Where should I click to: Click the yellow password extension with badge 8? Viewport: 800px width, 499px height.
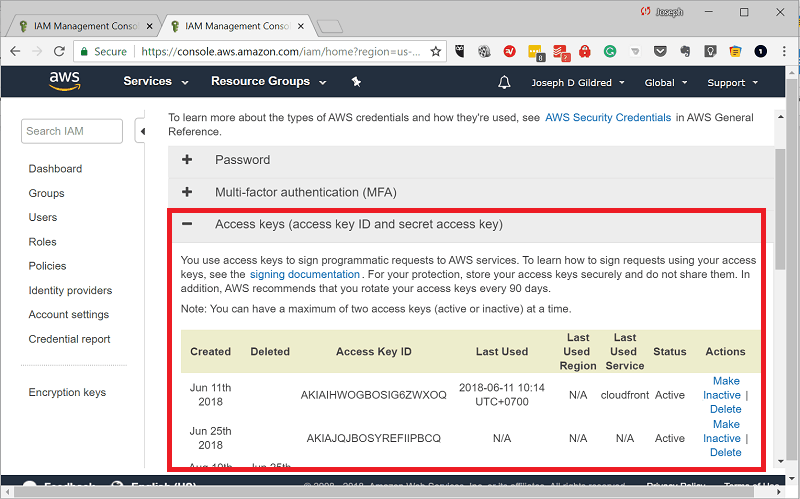(x=536, y=53)
